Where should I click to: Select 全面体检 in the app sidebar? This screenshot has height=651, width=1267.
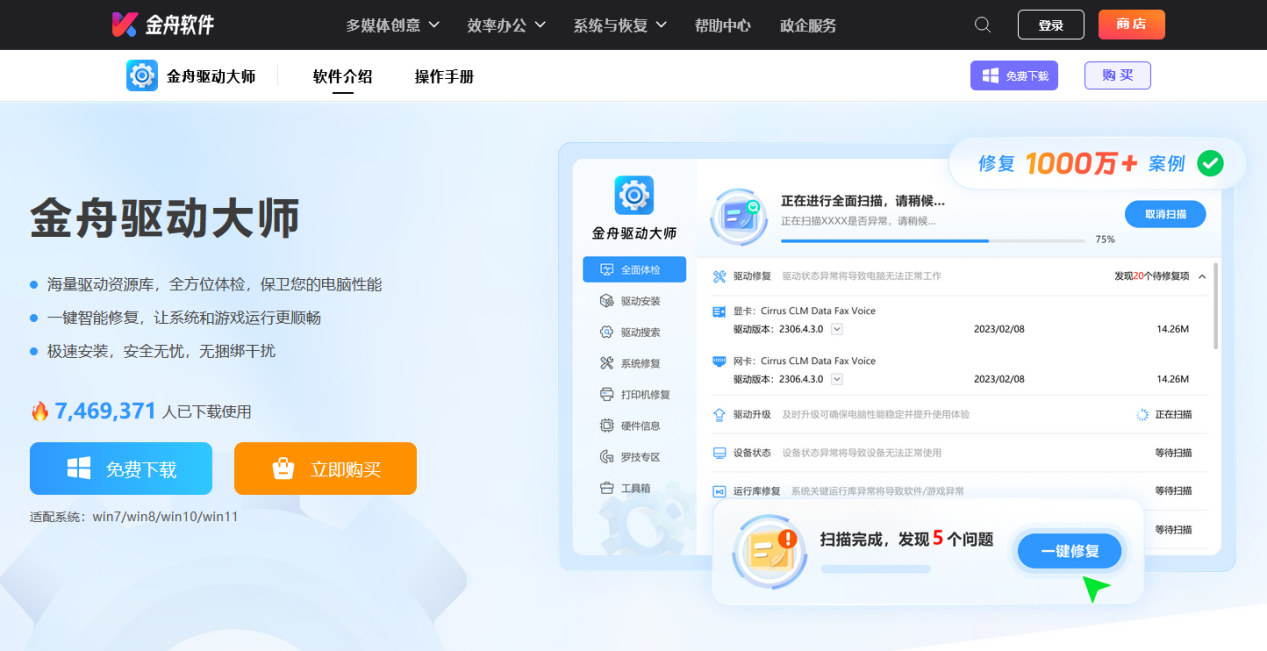(x=634, y=270)
